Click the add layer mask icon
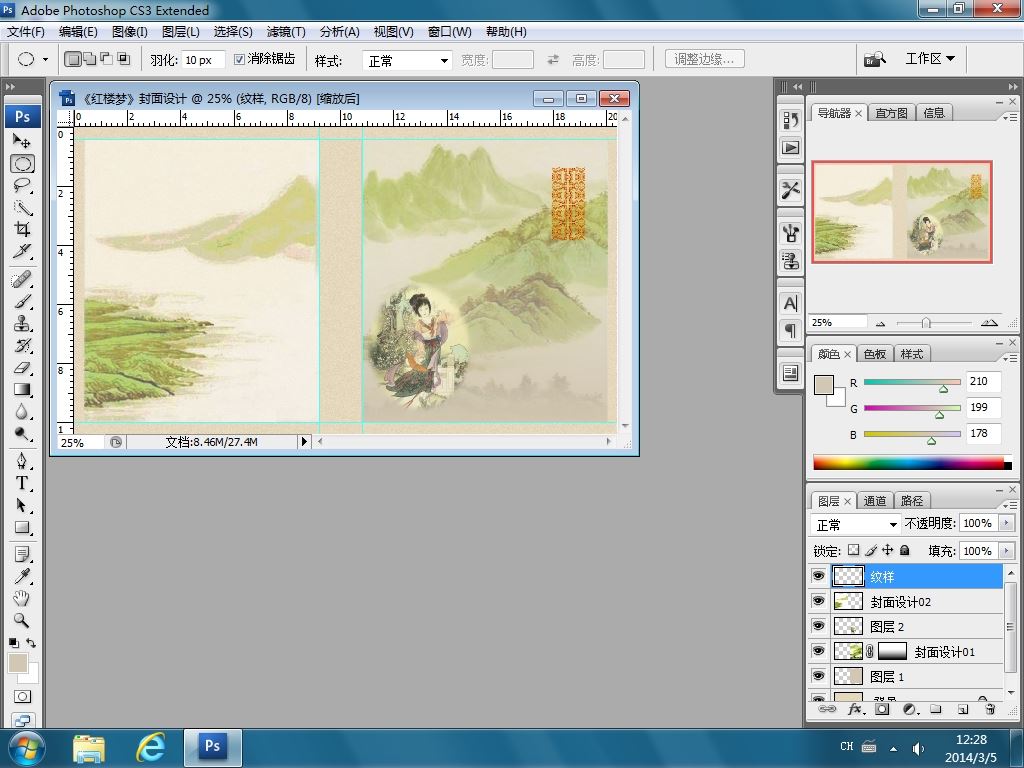 [x=882, y=709]
